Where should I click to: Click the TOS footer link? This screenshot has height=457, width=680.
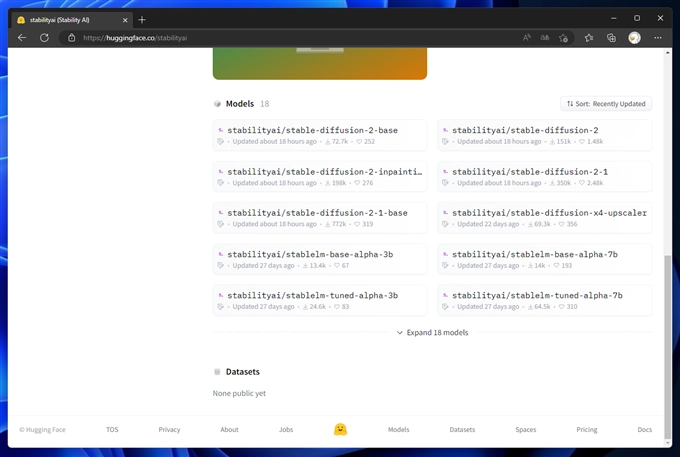pos(112,429)
